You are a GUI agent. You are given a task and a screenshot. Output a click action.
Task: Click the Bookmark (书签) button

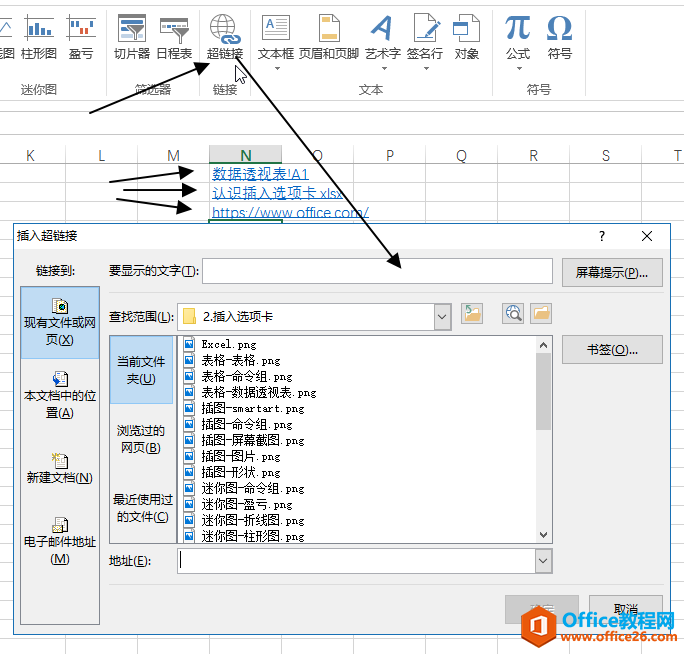coord(612,349)
